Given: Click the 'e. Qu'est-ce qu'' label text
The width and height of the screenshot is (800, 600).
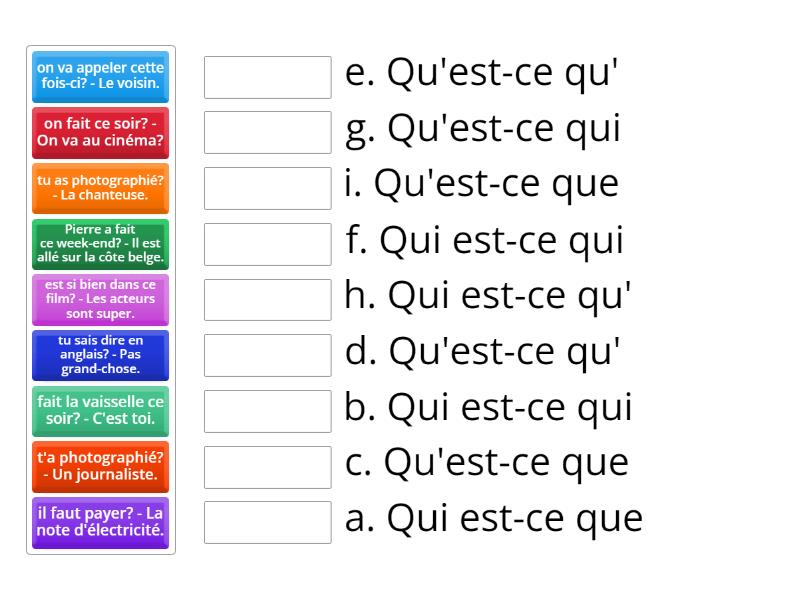Looking at the screenshot, I should [482, 73].
